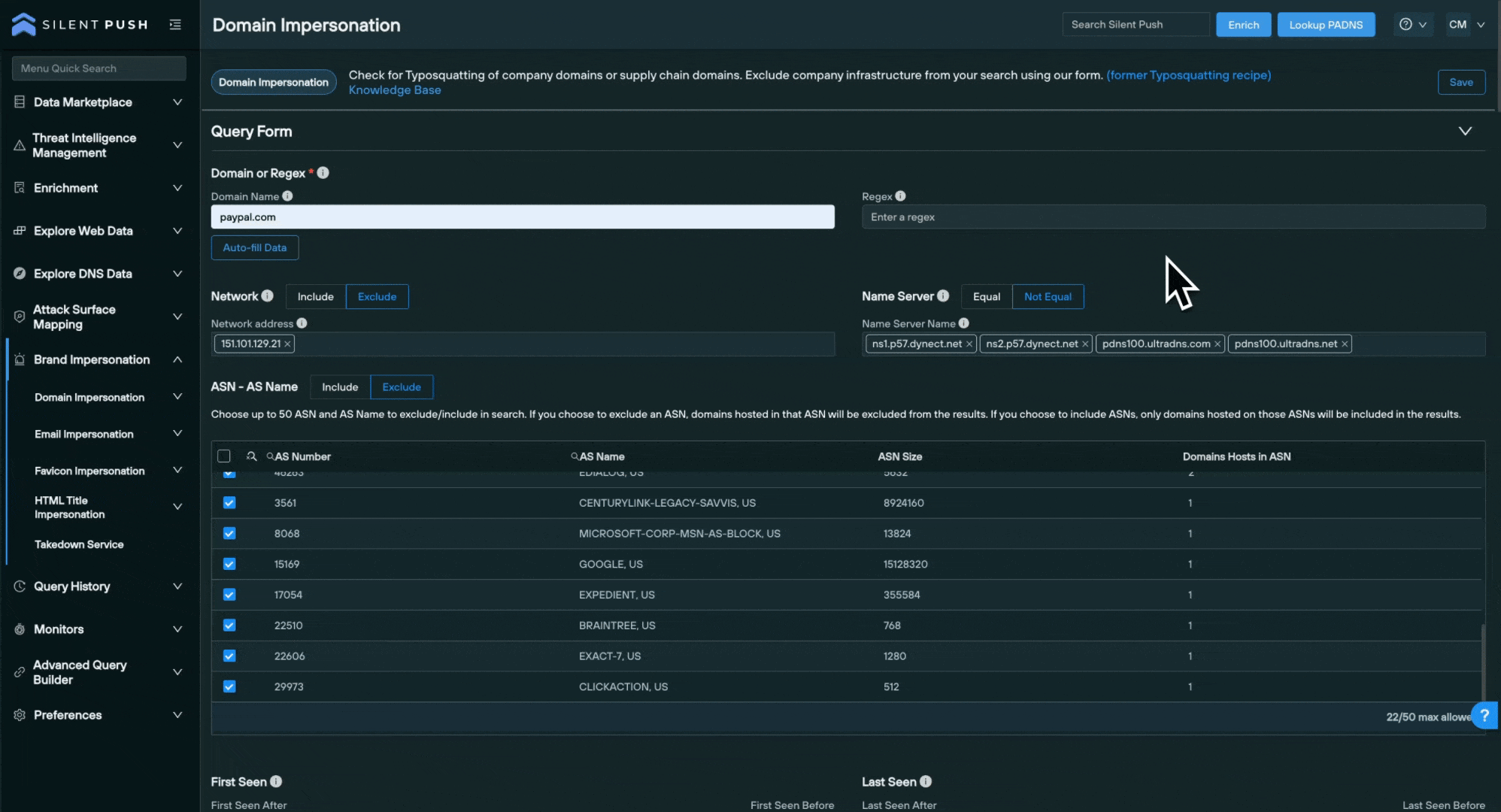Open Takedown Service in the sidebar
Screen dimensions: 1501x812
tap(79, 544)
